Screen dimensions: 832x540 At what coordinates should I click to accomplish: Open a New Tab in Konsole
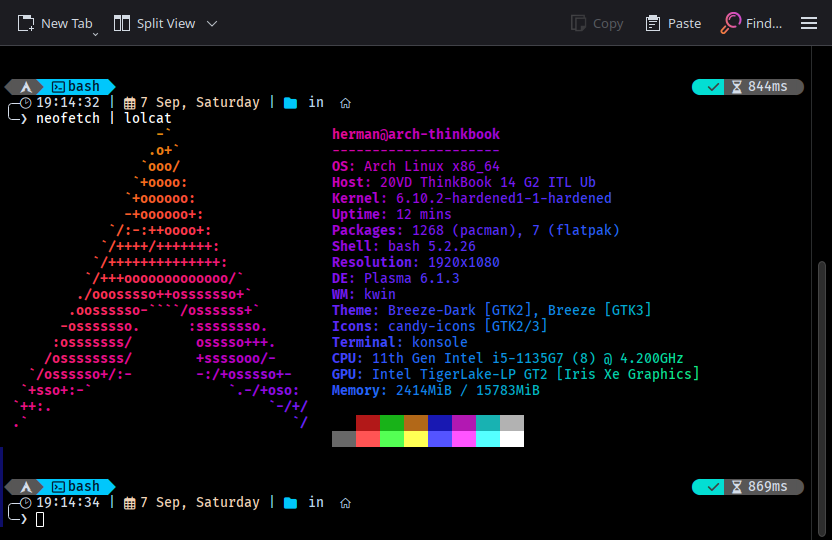click(55, 23)
